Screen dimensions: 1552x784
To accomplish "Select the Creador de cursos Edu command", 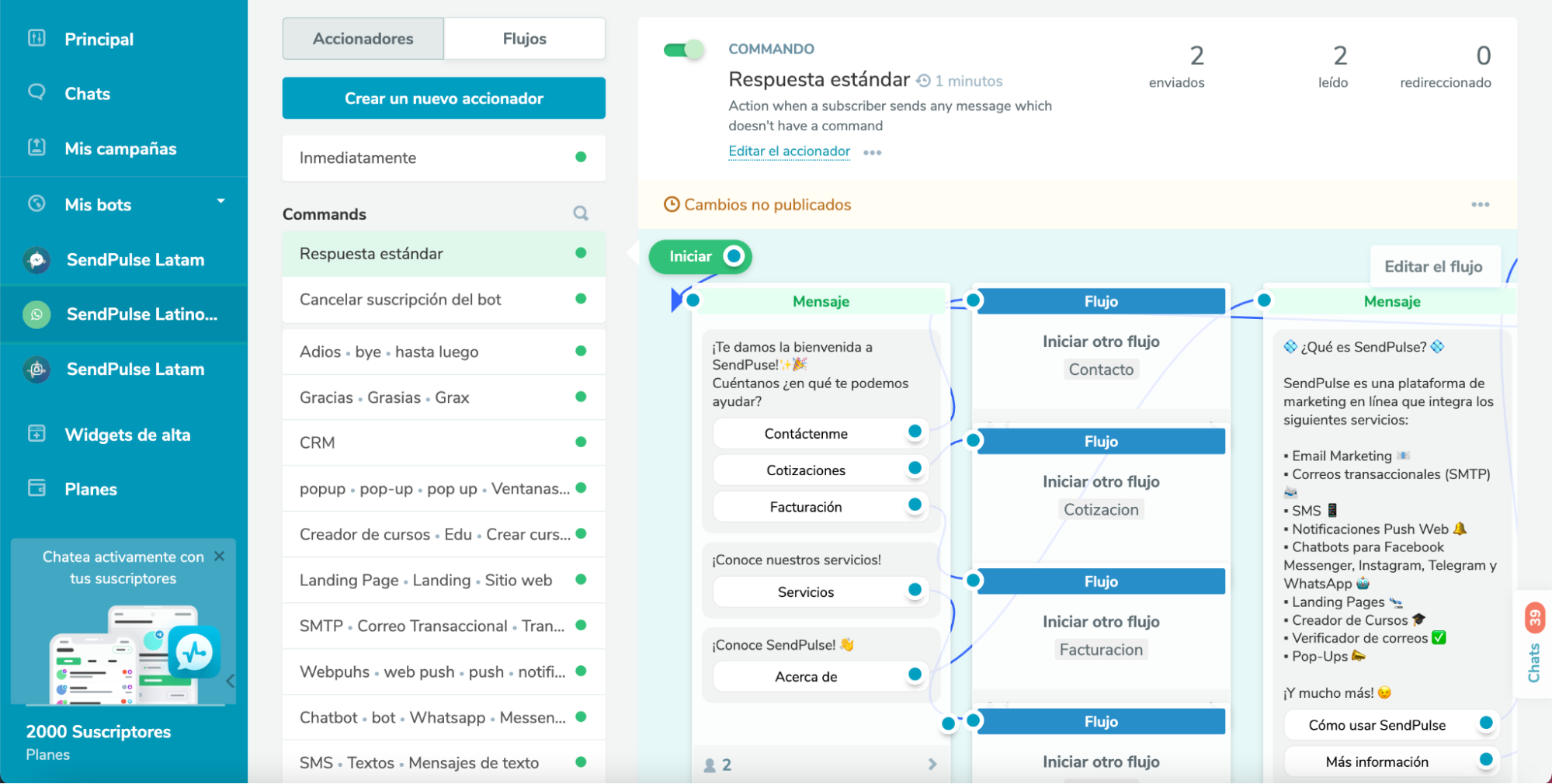I will click(444, 534).
